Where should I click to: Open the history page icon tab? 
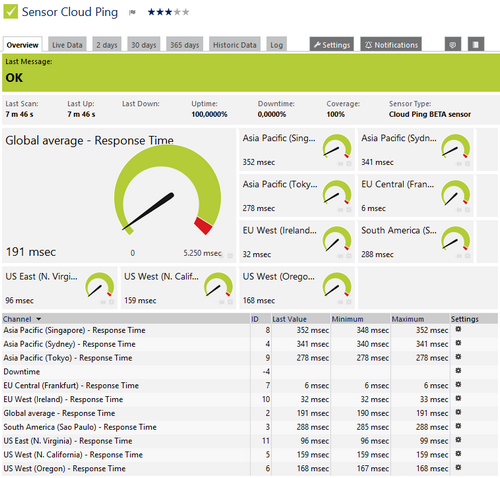[x=476, y=44]
